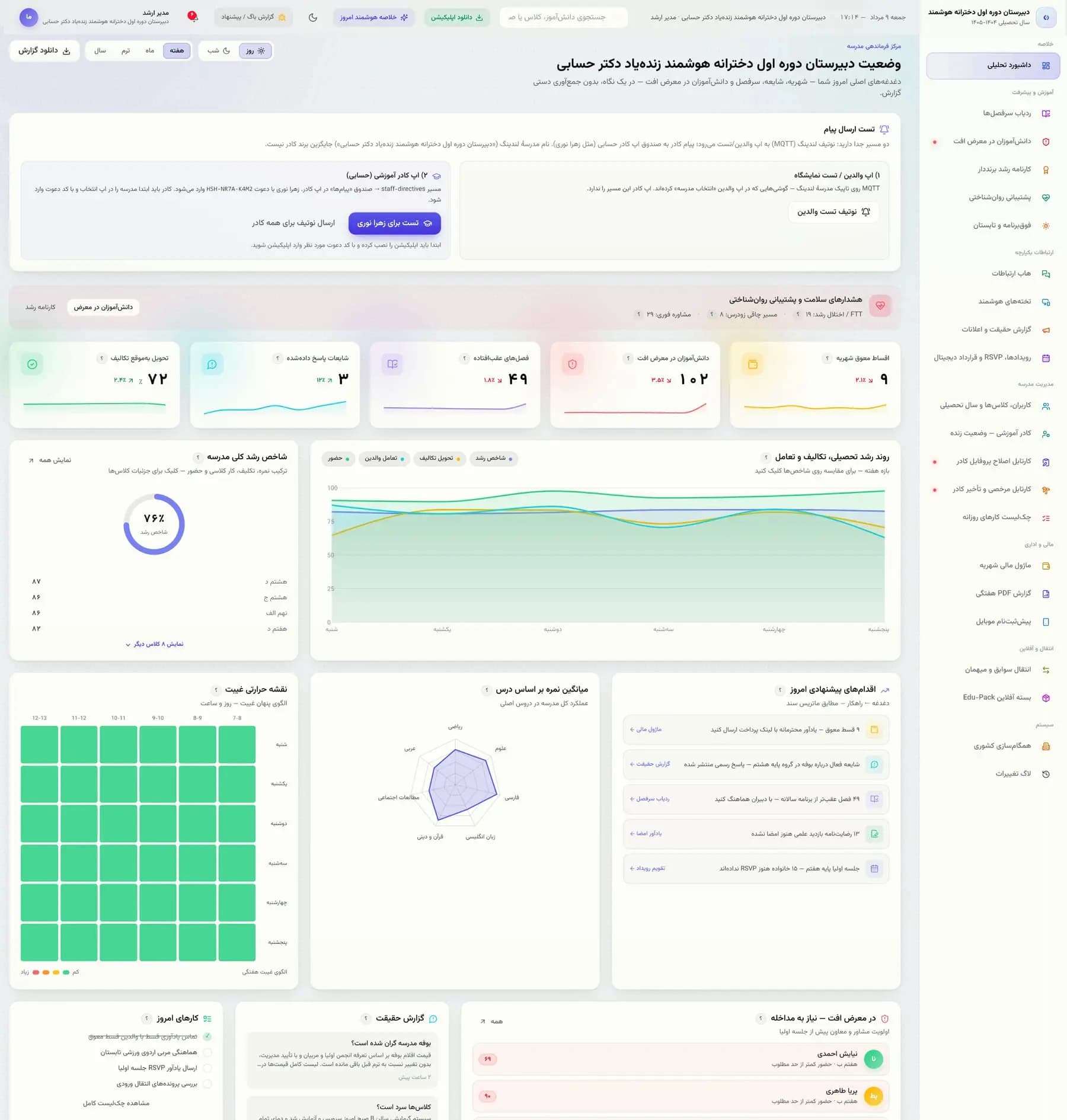Switch to the "کارنامه رشد" tab in health alerts
Screen dimensions: 1067x1120
tap(40, 307)
